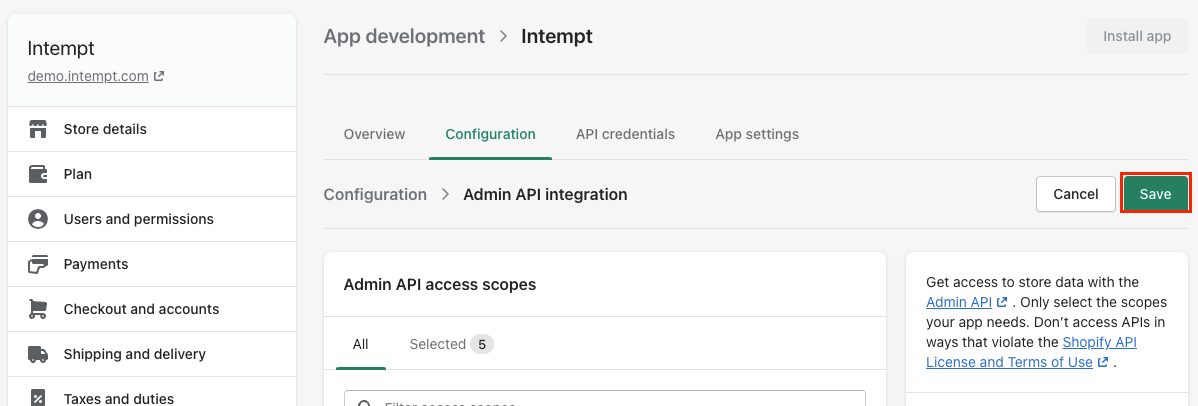Click the Intempt store name heading
Screen dimensions: 1198x406
[61, 48]
